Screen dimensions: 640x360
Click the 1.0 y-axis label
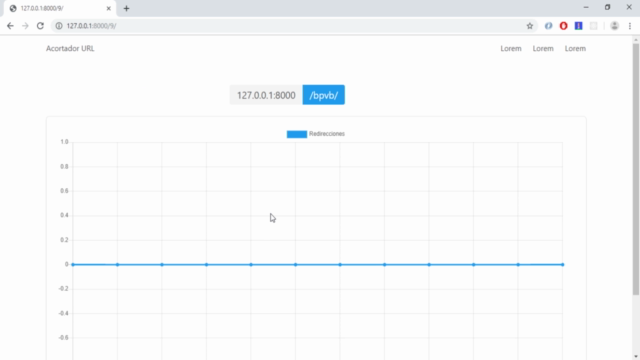pos(64,142)
